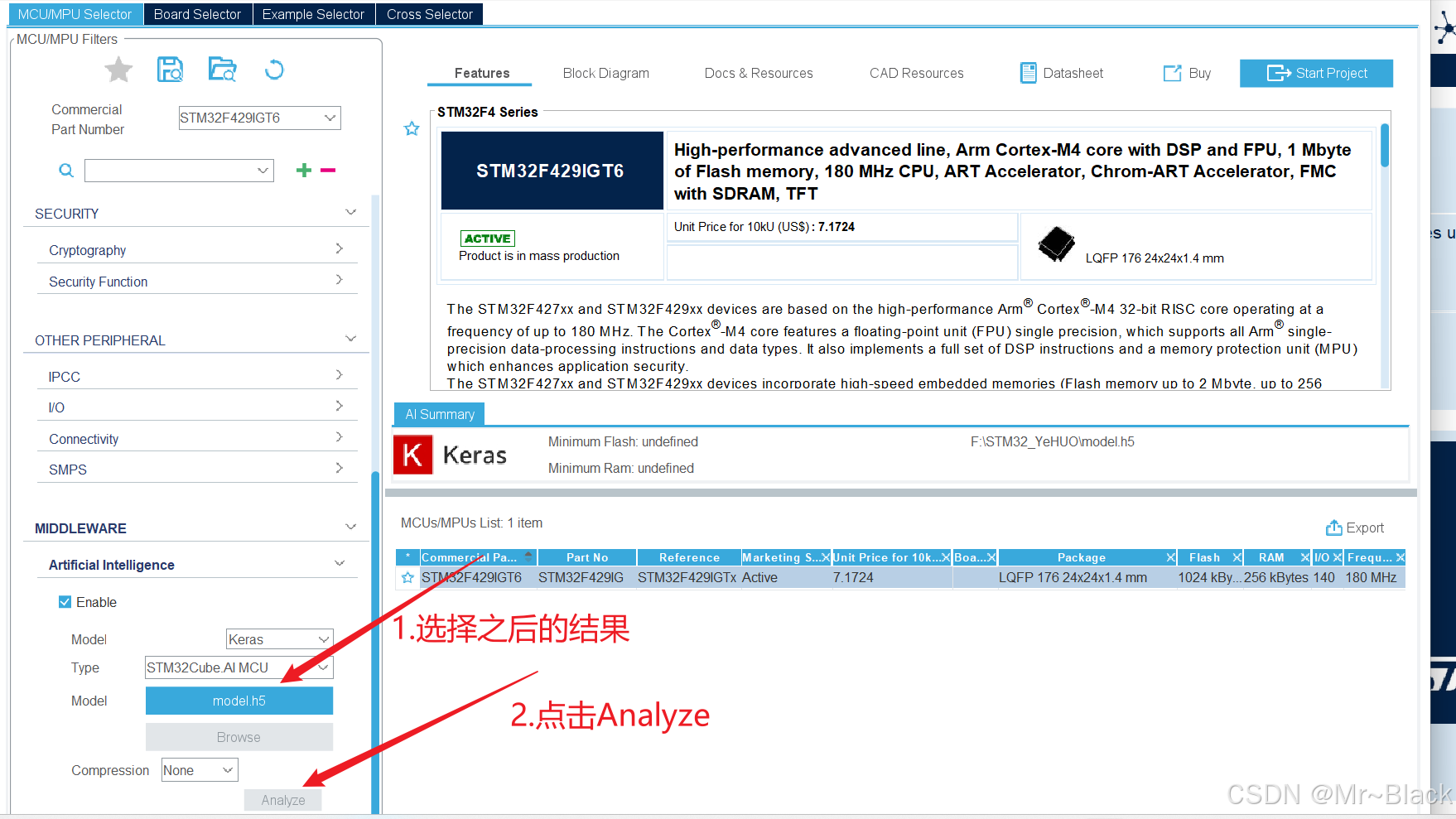1456x819 pixels.
Task: Close the Flash column header
Action: coord(1237,557)
